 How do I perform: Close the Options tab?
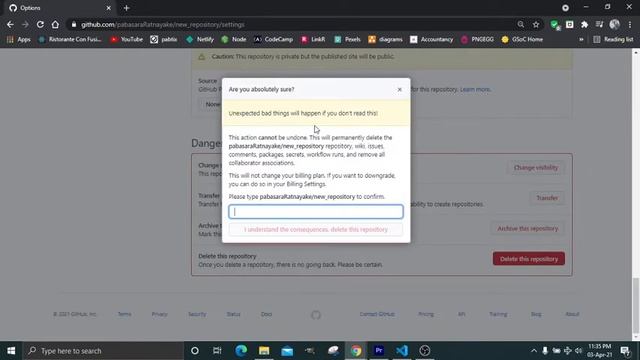click(109, 8)
